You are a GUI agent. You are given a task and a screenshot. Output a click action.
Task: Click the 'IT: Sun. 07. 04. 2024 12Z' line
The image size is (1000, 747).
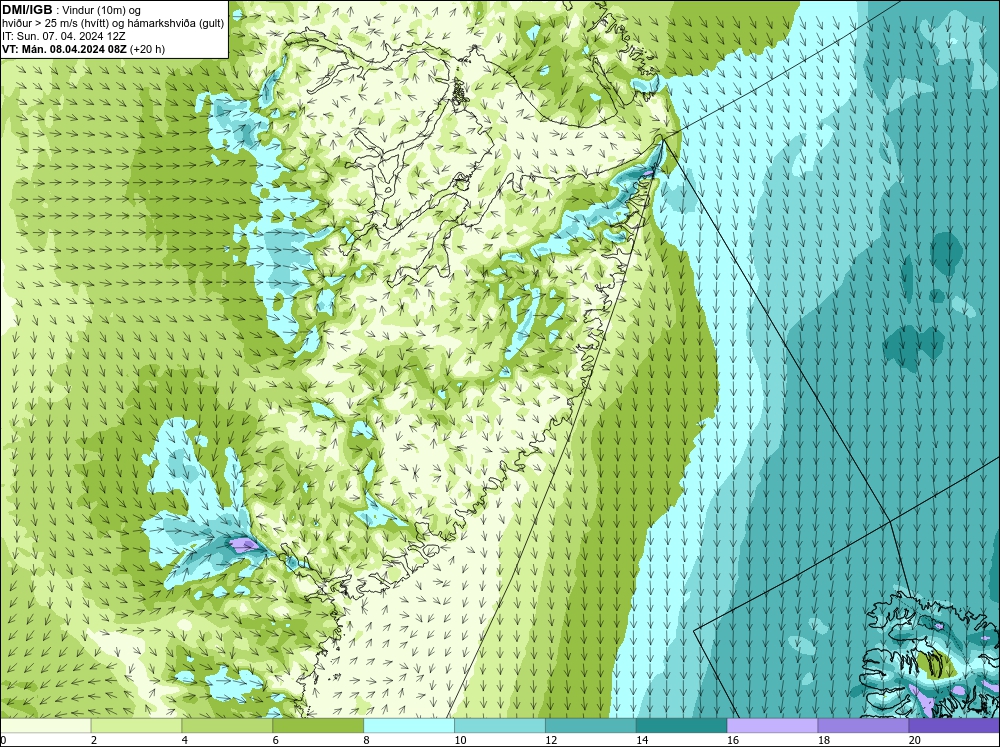[x=64, y=36]
